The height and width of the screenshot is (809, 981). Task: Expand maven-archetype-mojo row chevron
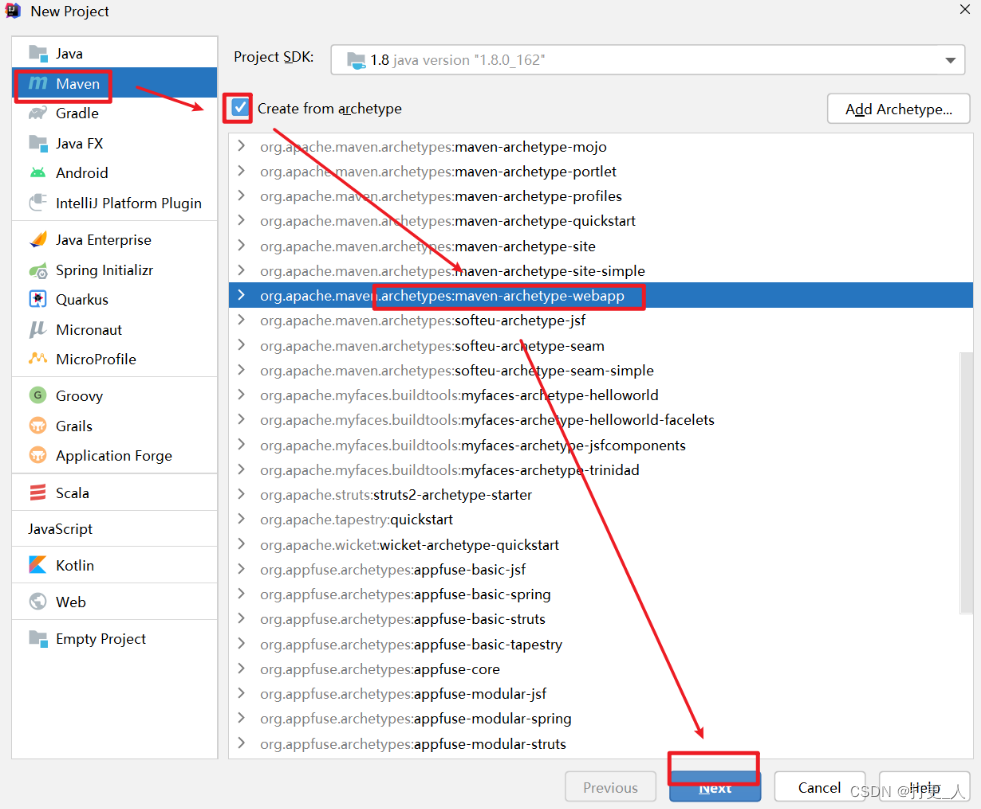[x=241, y=146]
